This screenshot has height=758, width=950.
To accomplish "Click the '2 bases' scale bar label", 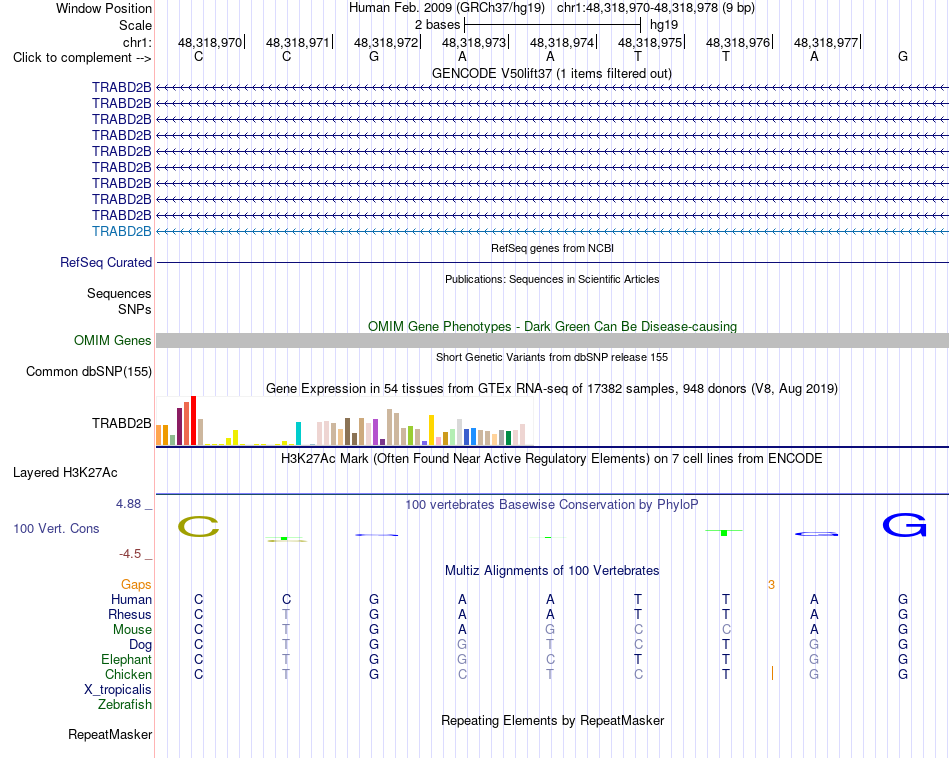I will pyautogui.click(x=437, y=25).
